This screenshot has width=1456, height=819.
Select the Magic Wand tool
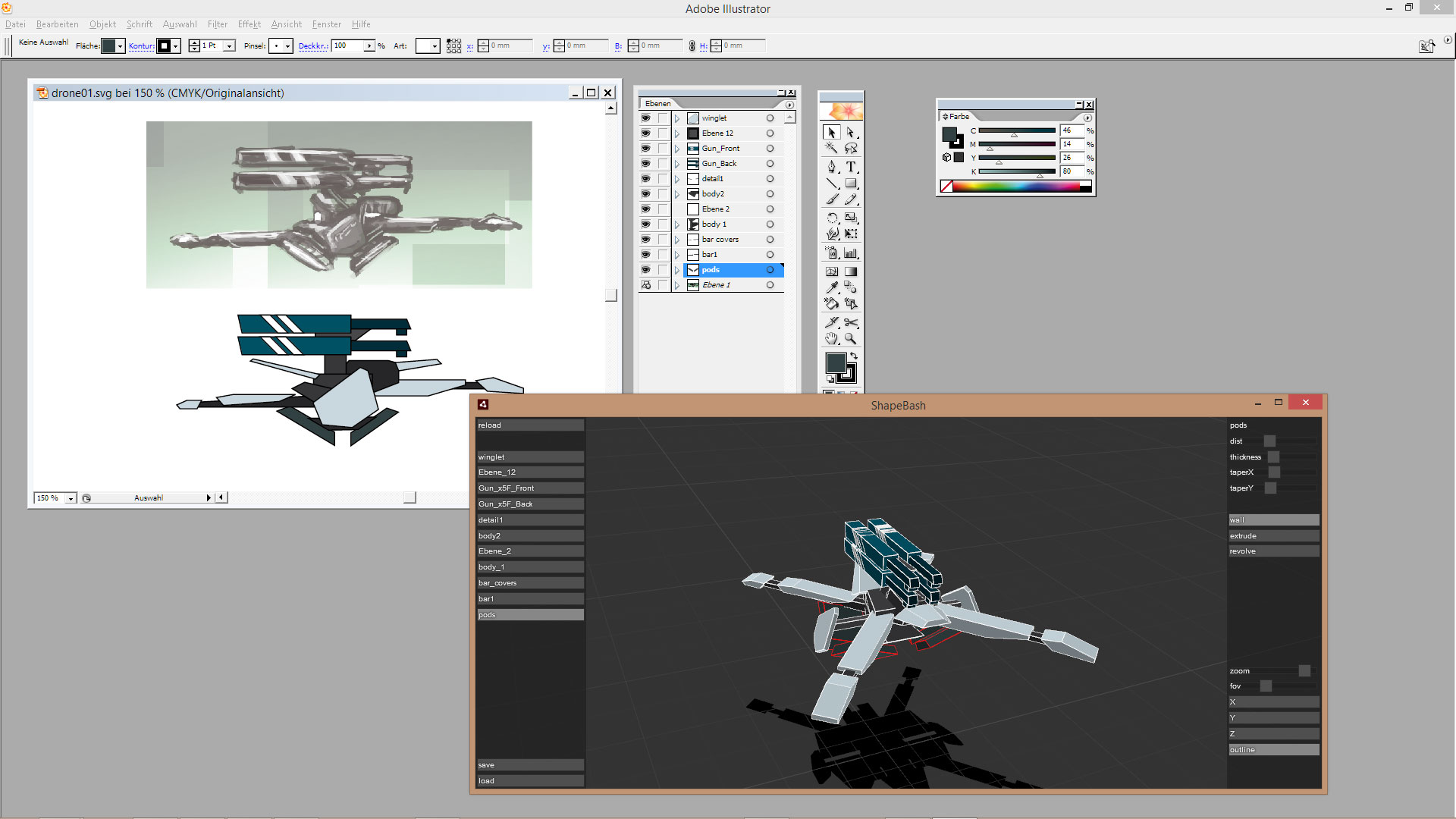[x=832, y=149]
